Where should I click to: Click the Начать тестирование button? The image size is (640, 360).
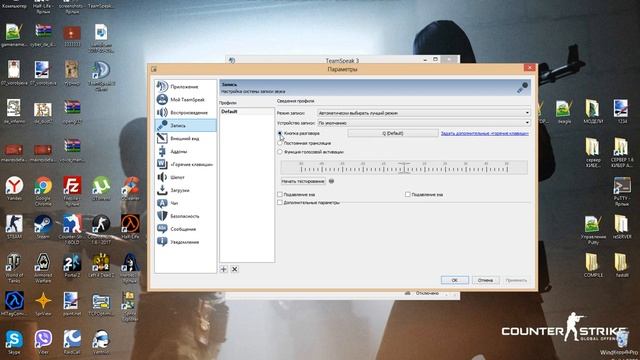(x=303, y=181)
